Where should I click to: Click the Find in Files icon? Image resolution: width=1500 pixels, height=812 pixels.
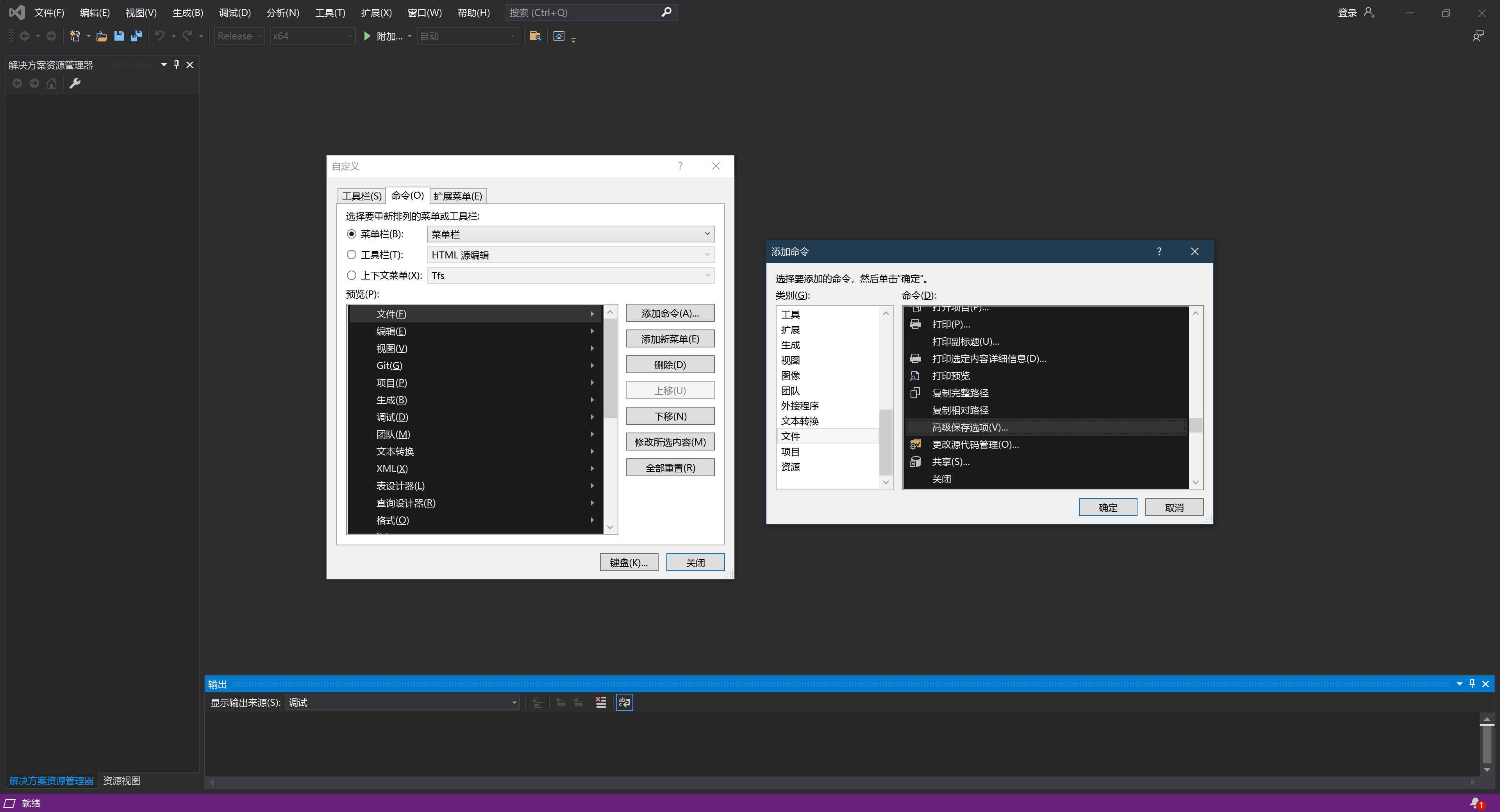click(535, 36)
